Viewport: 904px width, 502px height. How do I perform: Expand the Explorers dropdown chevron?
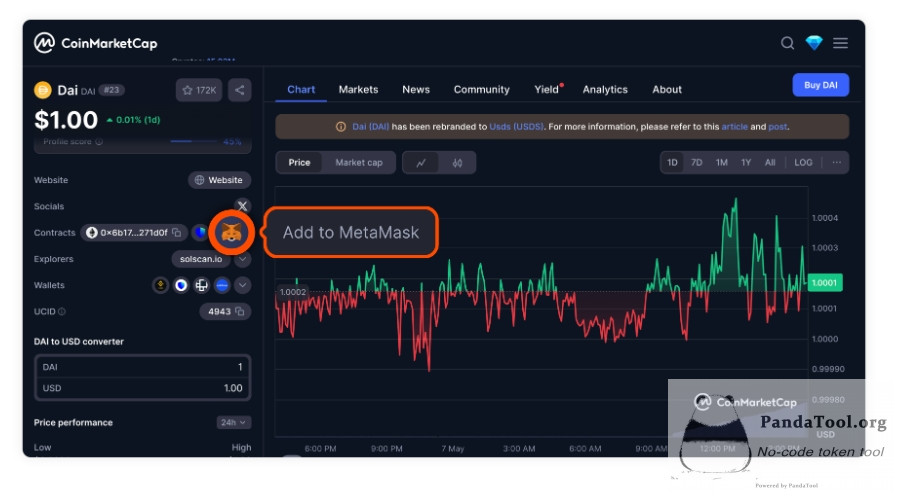(x=243, y=259)
